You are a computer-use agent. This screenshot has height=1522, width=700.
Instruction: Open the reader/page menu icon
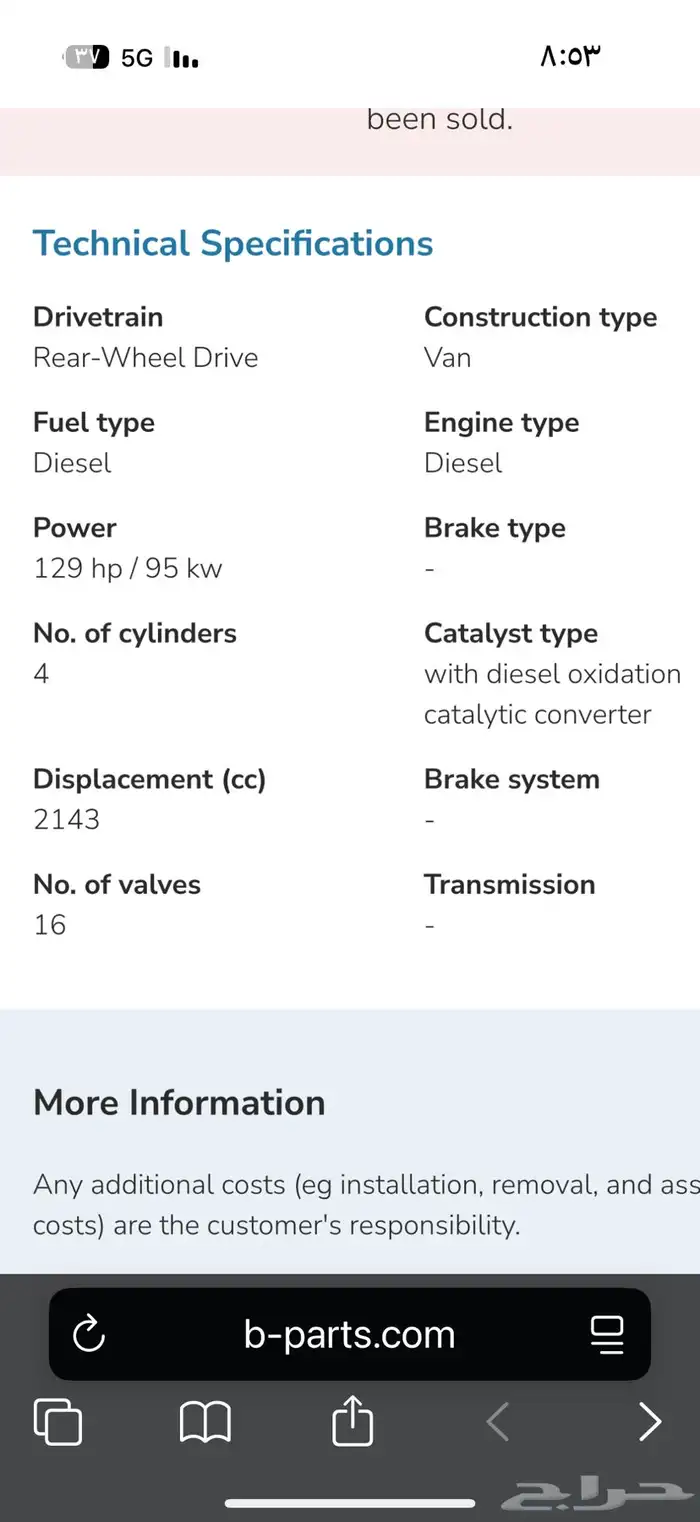click(607, 1334)
